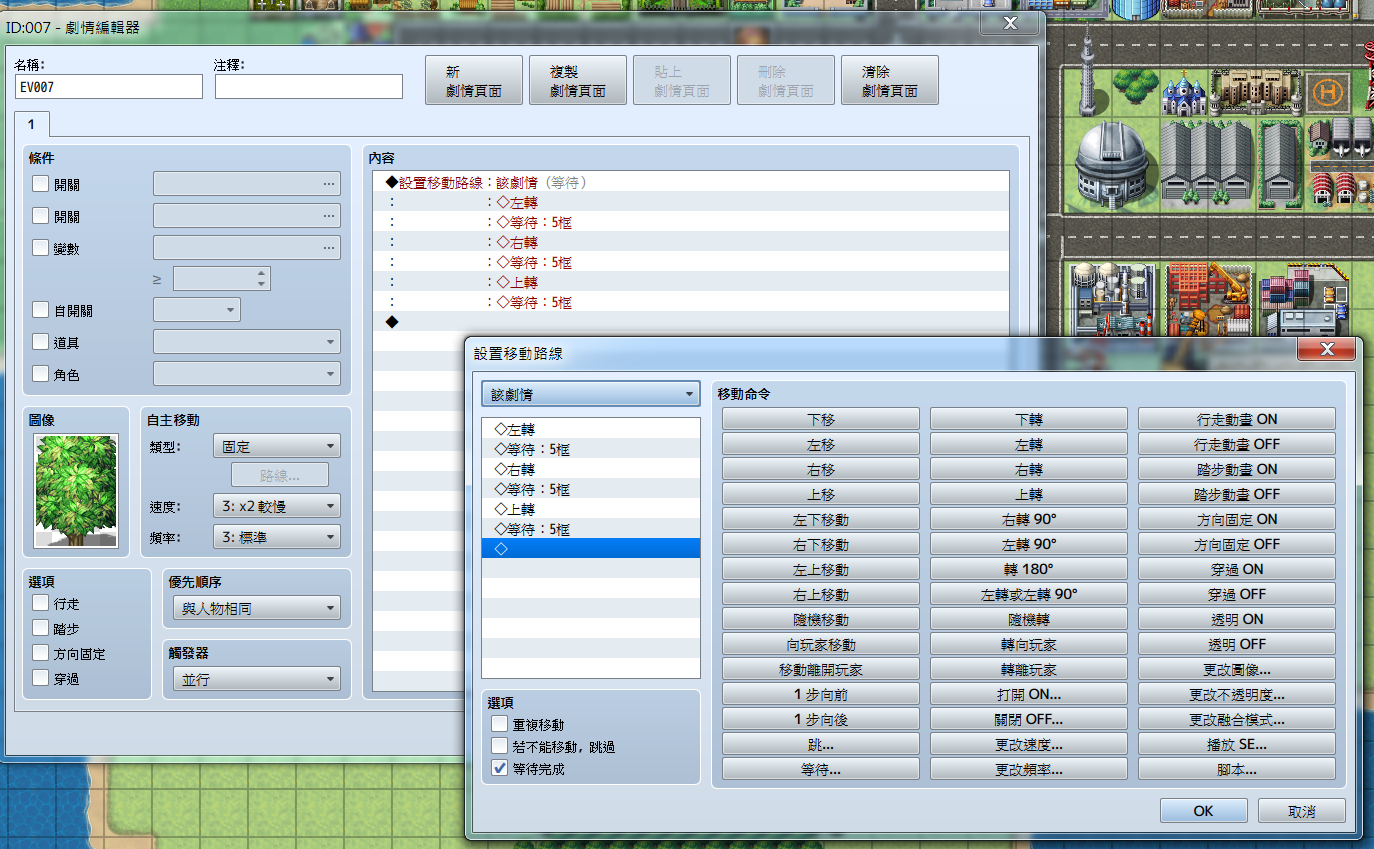Screen dimensions: 1374x849
Task: Select event page tab 1
Action: (32, 125)
